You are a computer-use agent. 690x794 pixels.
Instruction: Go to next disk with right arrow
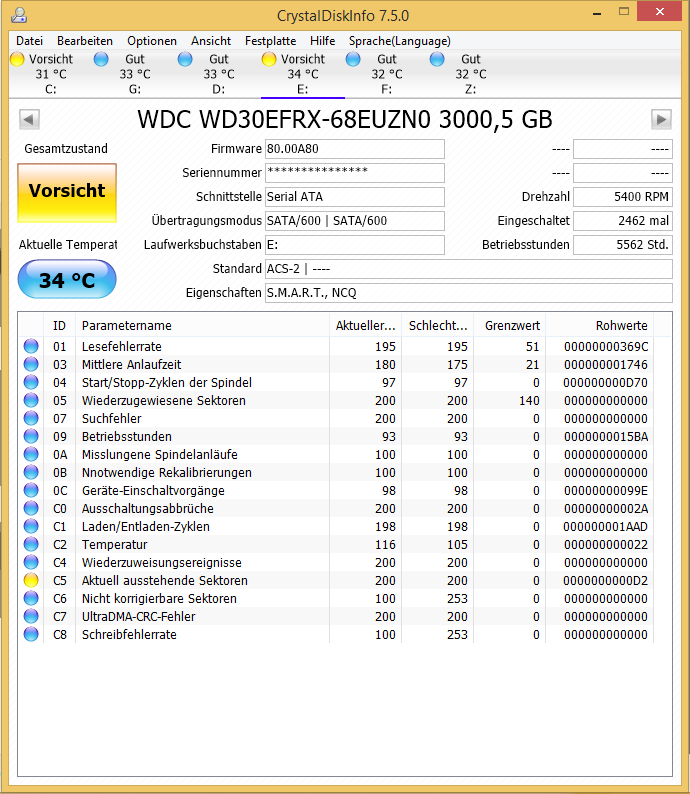click(x=661, y=120)
